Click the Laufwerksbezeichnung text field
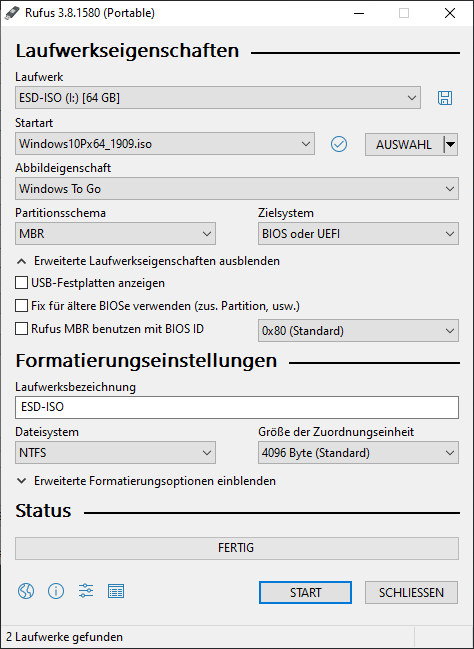The height and width of the screenshot is (649, 474). tap(237, 407)
